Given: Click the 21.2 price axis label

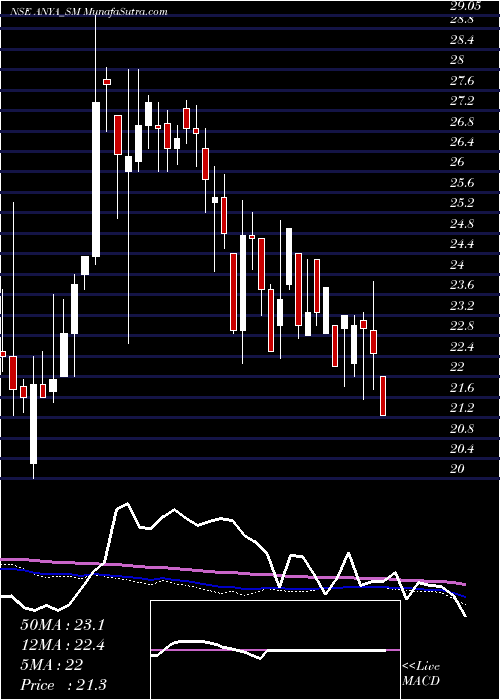Looking at the screenshot, I should tap(461, 408).
